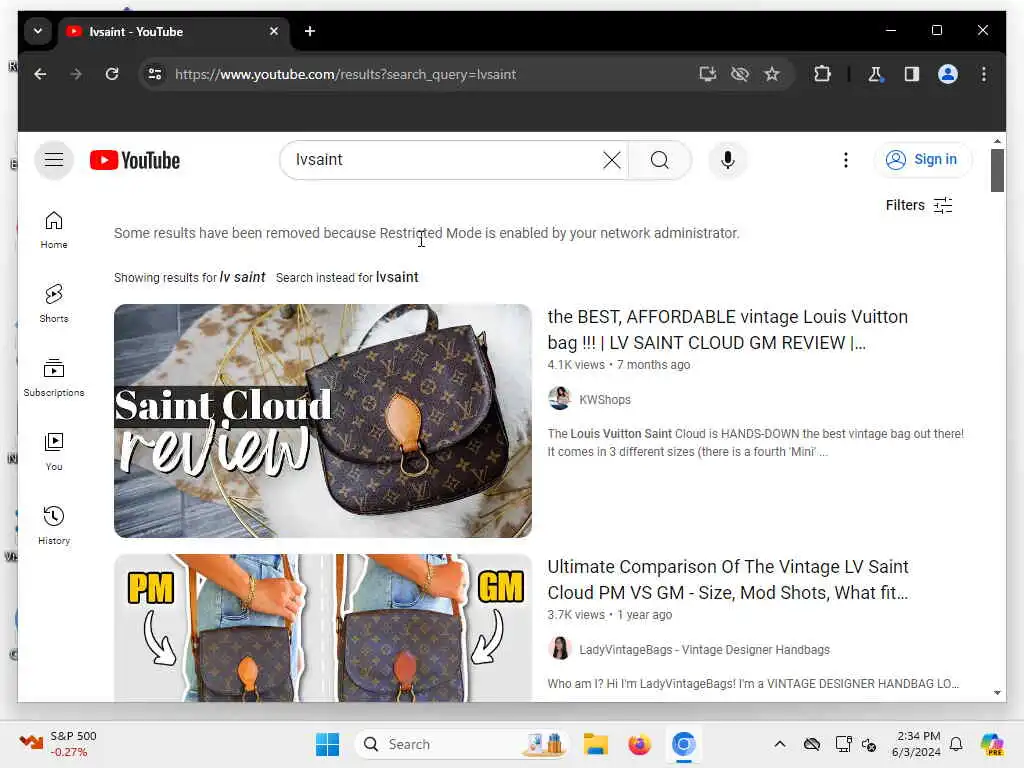Click the crossed-eye tracking protection icon
This screenshot has height=768, width=1024.
pyautogui.click(x=740, y=74)
